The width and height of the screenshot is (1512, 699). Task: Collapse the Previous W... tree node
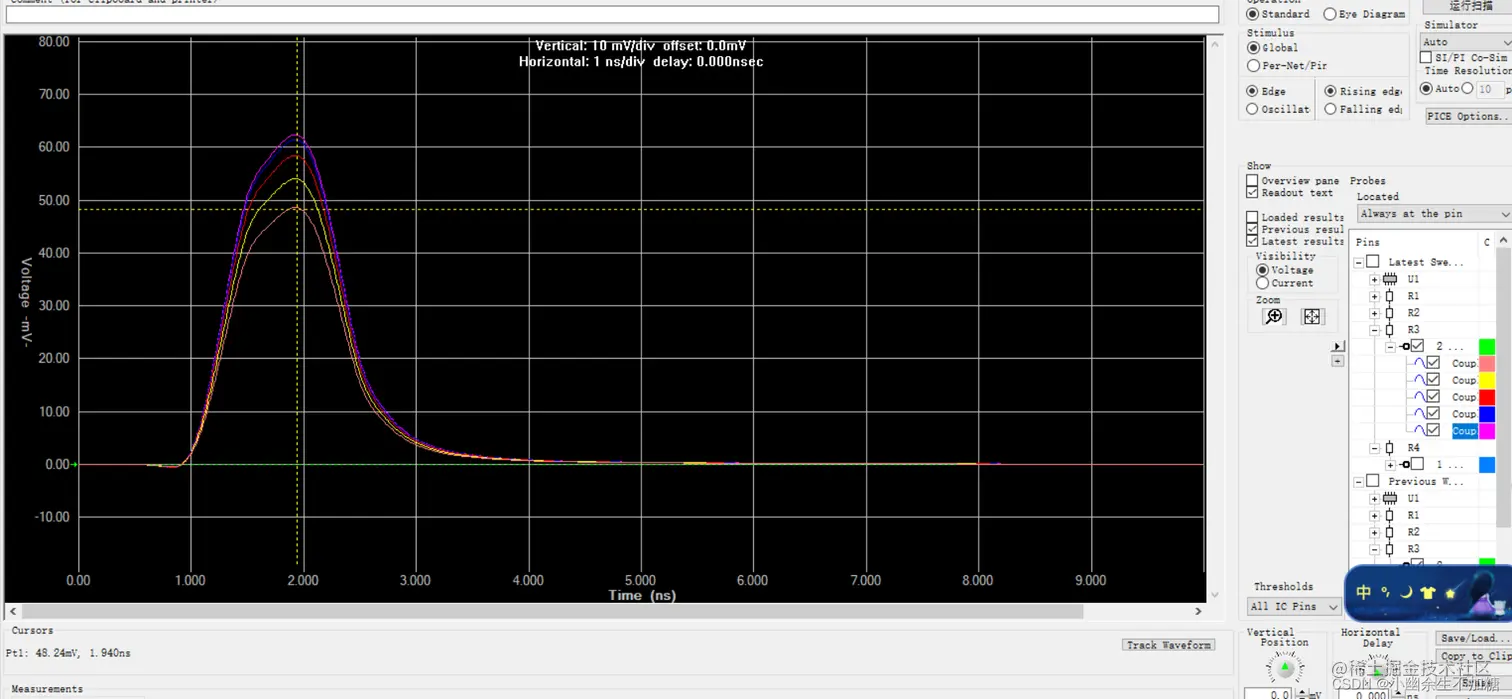click(1359, 481)
